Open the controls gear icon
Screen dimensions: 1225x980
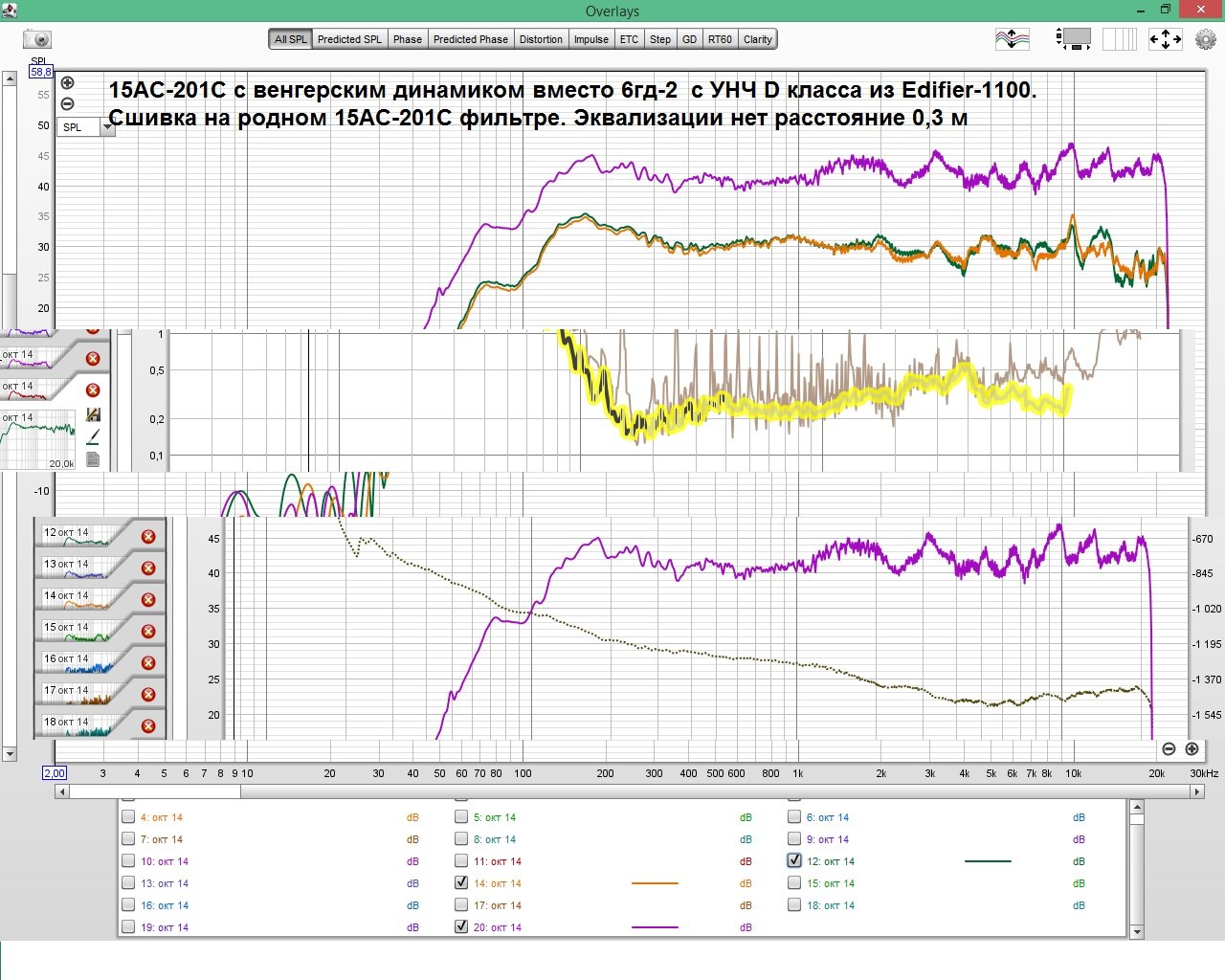[1205, 39]
